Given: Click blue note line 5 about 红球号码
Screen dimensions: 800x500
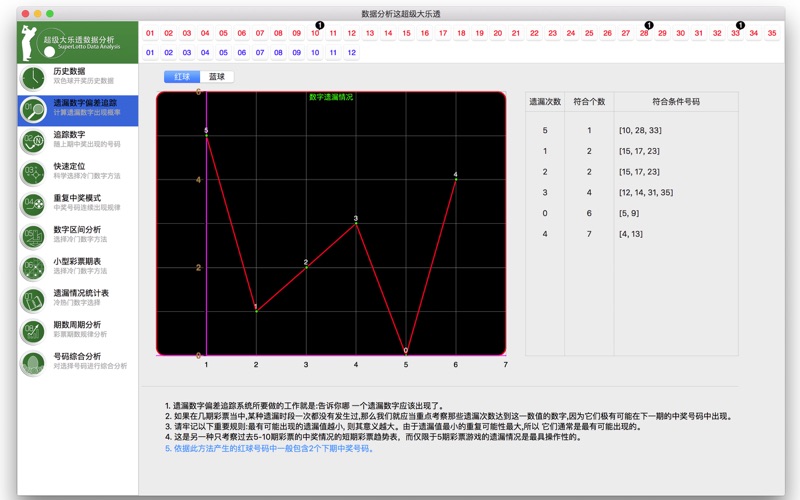Looking at the screenshot, I should 269,448.
